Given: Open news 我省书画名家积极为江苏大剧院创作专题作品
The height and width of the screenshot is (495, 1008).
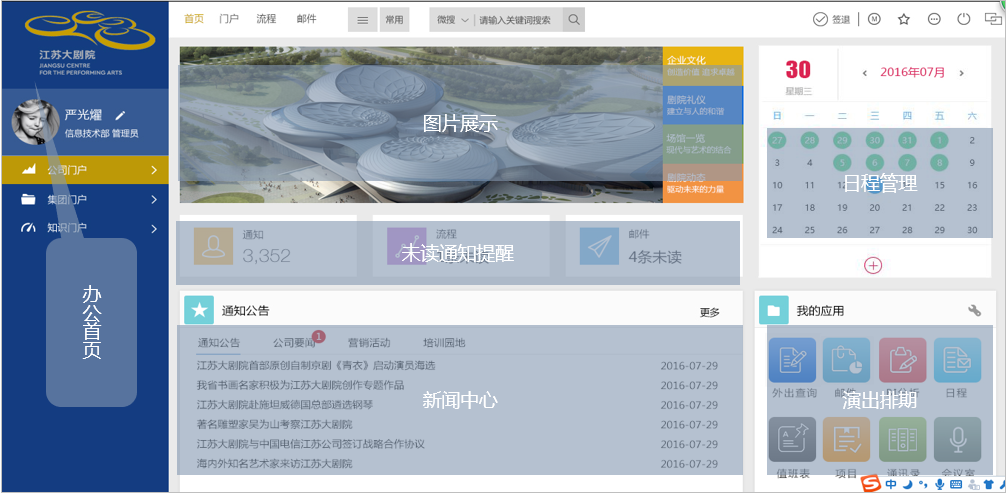Looking at the screenshot, I should click(x=300, y=385).
